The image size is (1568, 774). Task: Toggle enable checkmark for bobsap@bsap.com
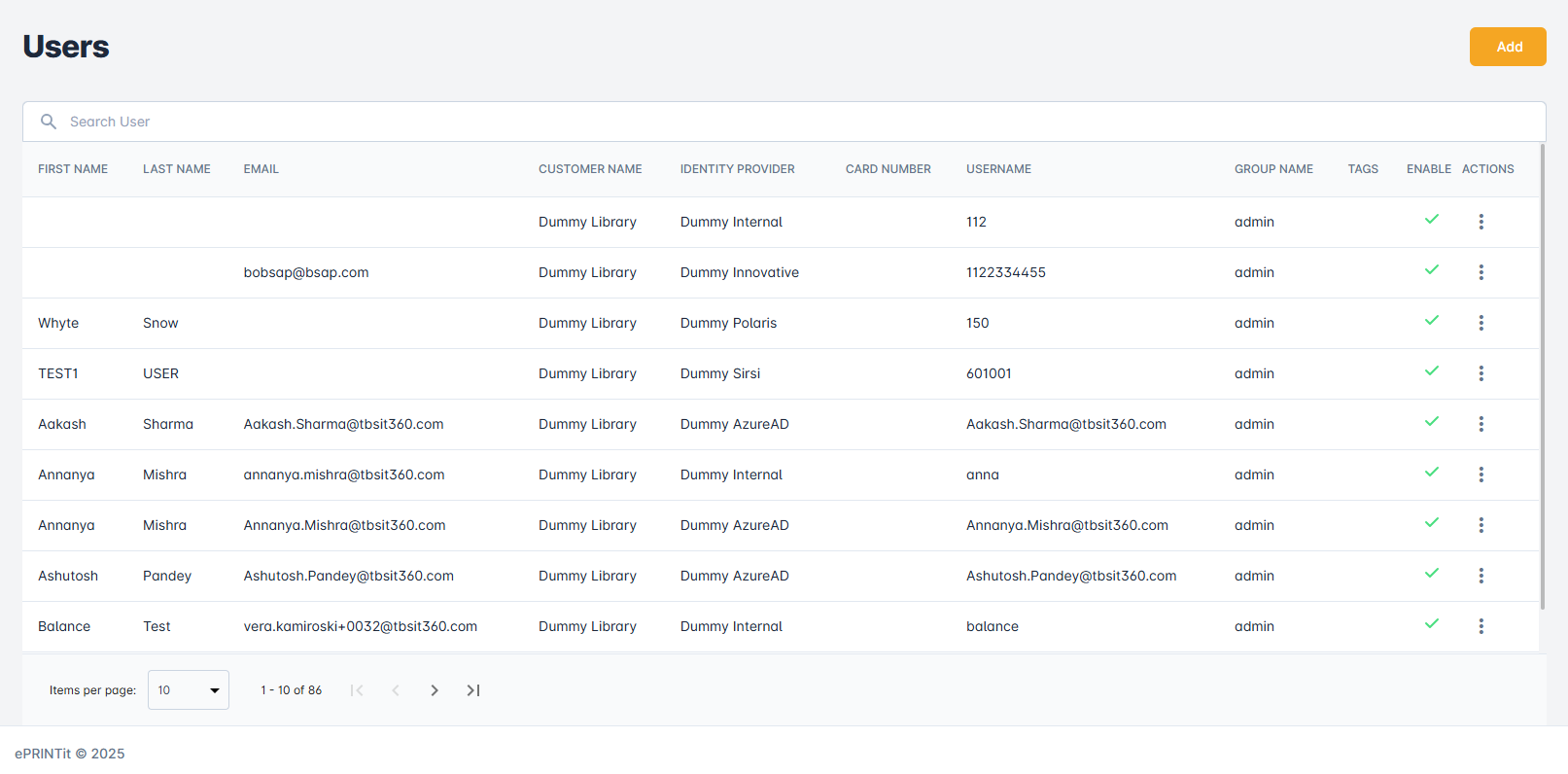(1431, 270)
